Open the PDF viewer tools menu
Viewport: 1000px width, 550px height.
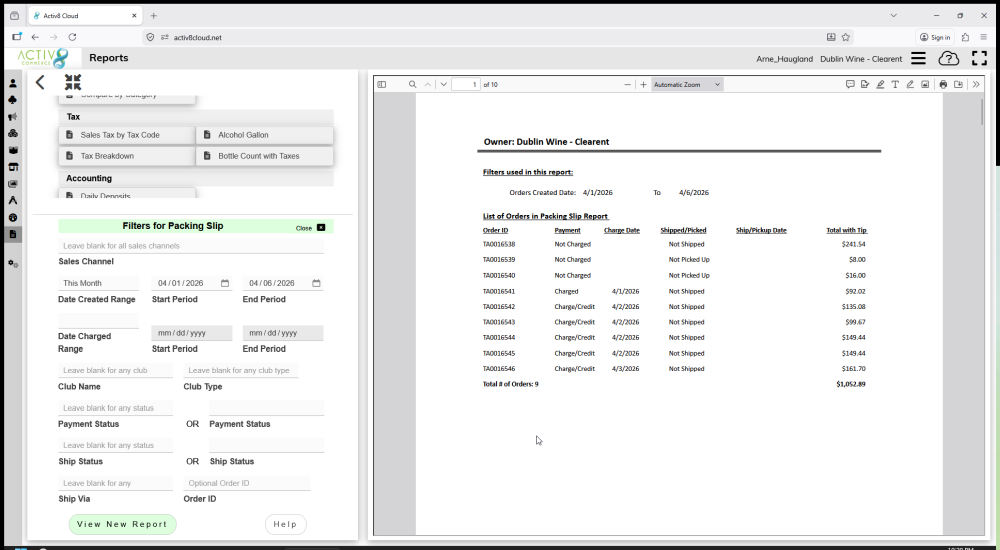click(x=976, y=84)
